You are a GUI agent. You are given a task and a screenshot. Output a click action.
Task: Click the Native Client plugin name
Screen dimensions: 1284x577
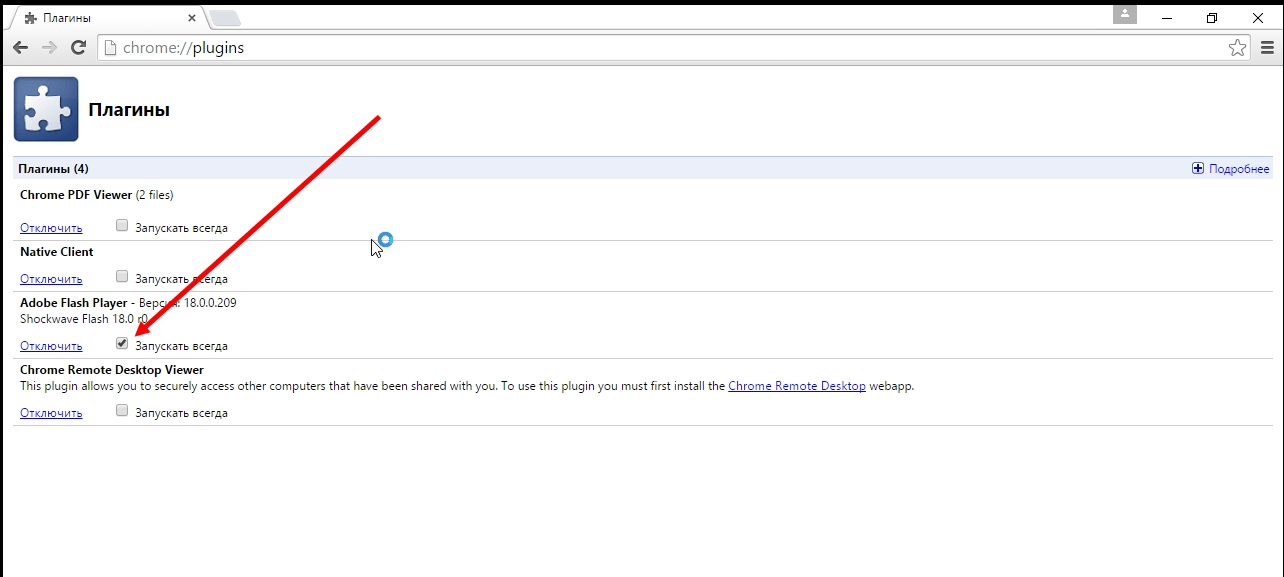point(57,252)
